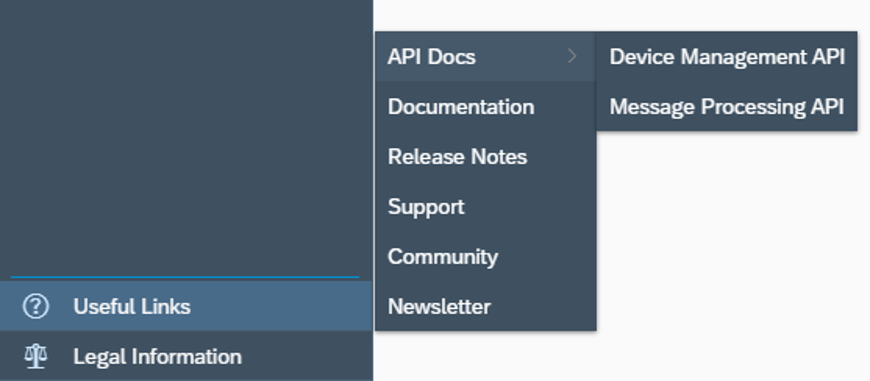Image resolution: width=870 pixels, height=381 pixels.
Task: Click the word Documentation in the flyout
Action: [461, 106]
